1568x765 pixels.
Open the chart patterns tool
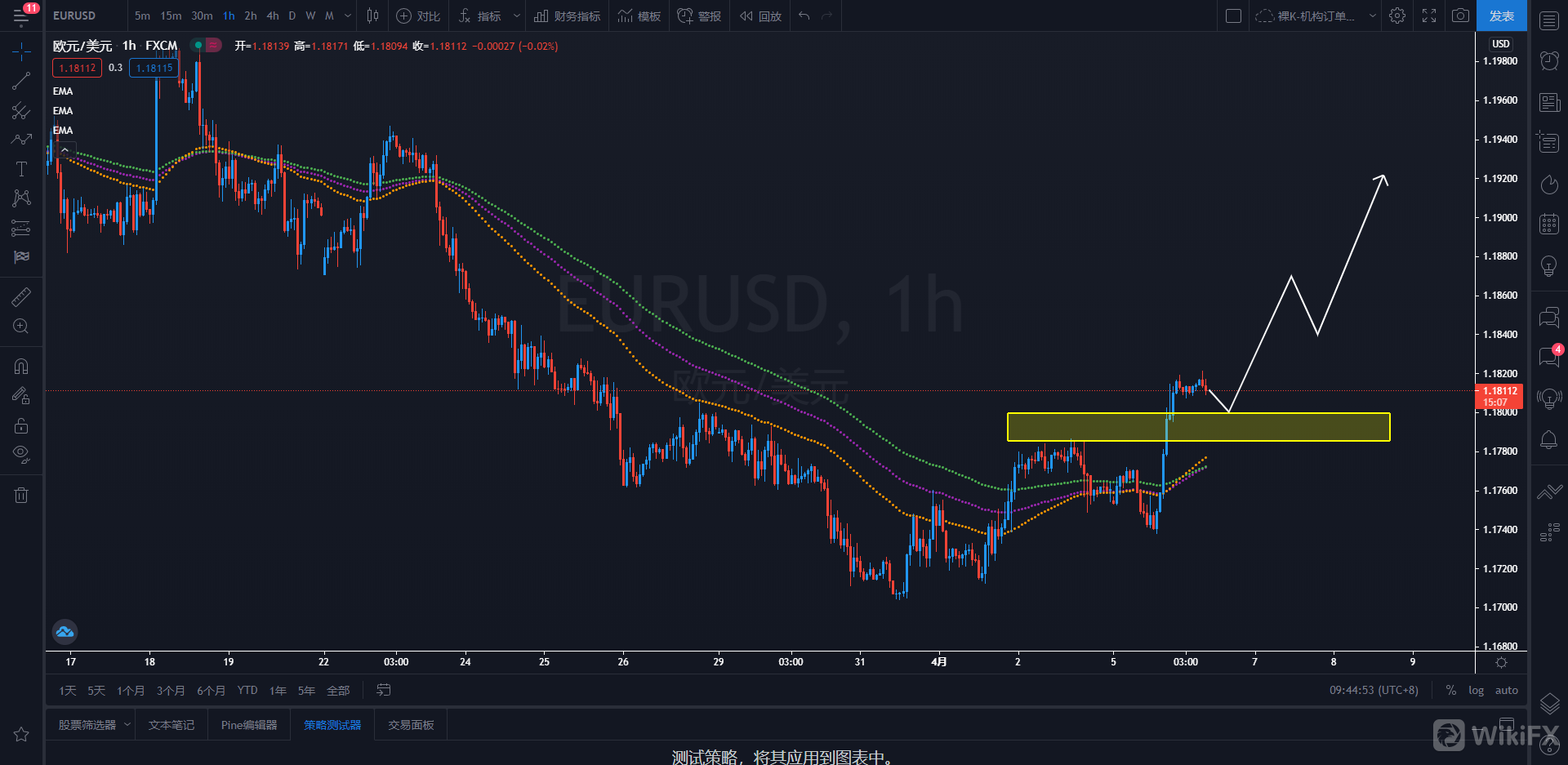coord(21,198)
